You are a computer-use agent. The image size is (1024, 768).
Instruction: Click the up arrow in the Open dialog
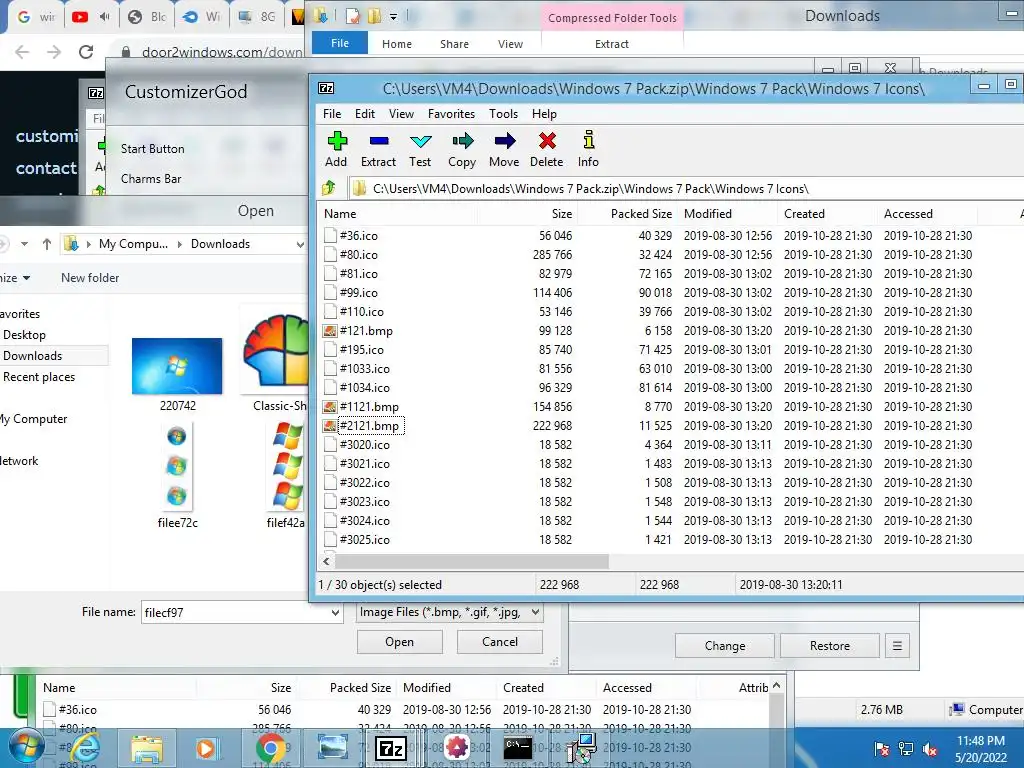coord(46,244)
